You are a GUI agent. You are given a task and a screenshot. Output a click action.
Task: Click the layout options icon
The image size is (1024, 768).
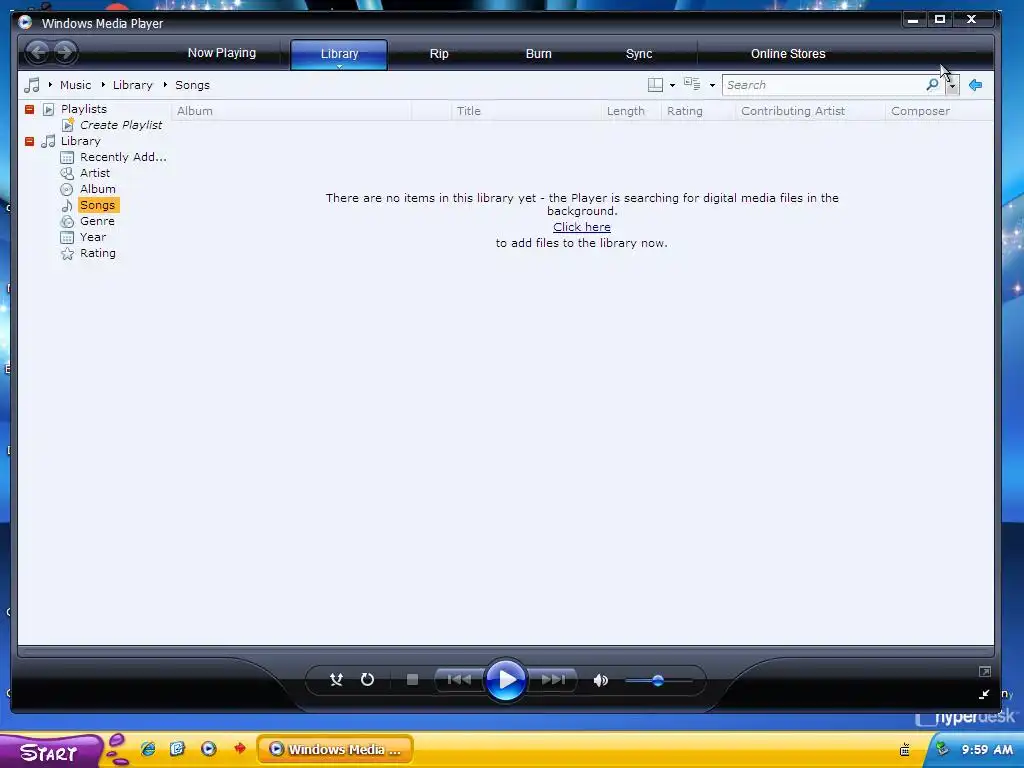tap(655, 85)
